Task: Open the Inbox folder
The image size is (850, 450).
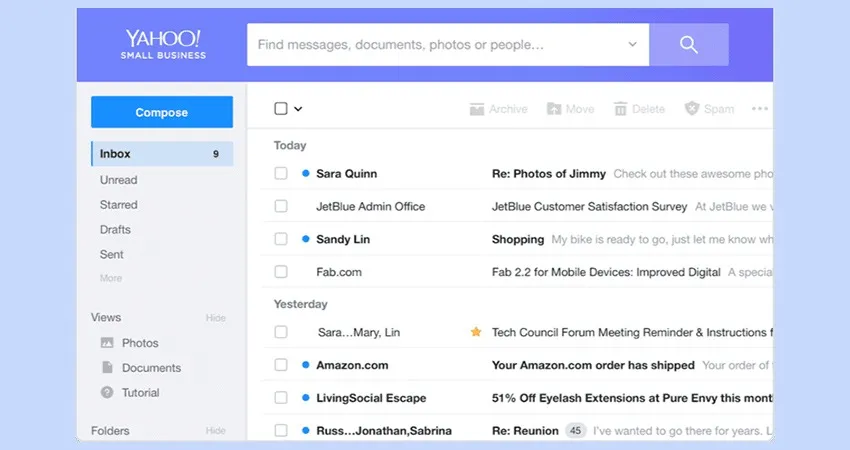Action: [162, 153]
